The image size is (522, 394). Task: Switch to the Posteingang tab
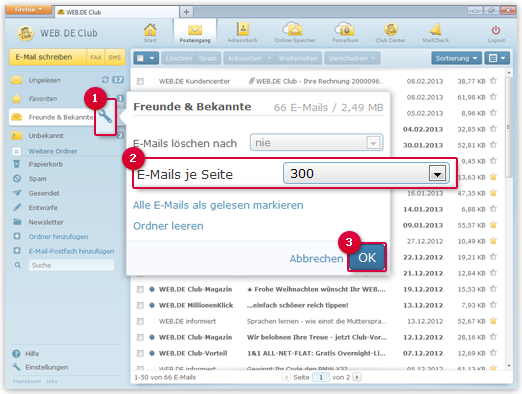click(195, 32)
